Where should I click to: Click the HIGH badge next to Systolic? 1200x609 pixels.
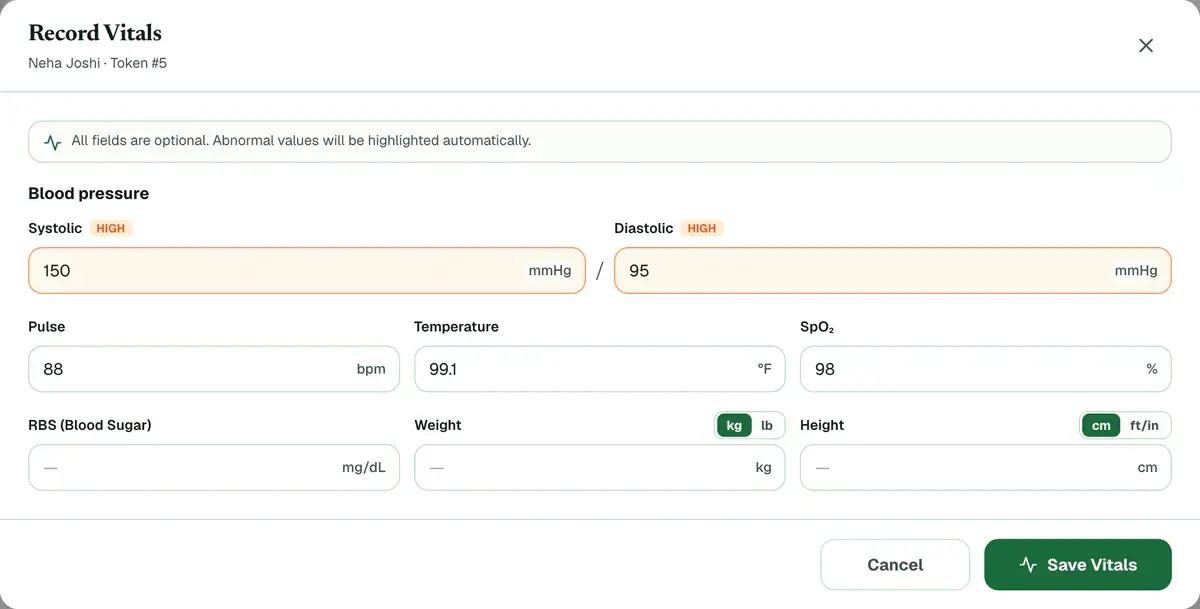coord(111,228)
